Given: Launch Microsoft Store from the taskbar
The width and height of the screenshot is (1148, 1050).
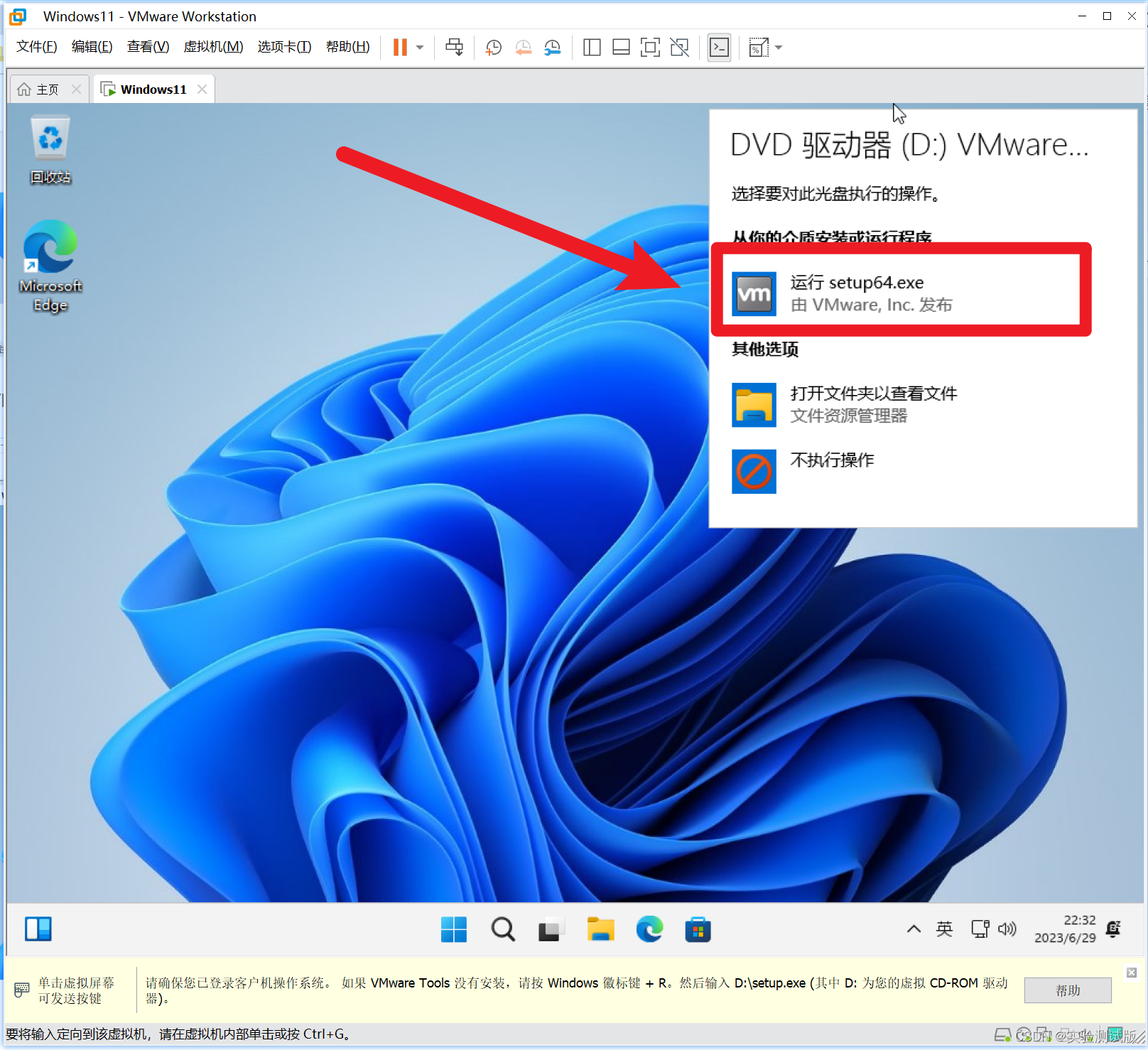Looking at the screenshot, I should [698, 929].
